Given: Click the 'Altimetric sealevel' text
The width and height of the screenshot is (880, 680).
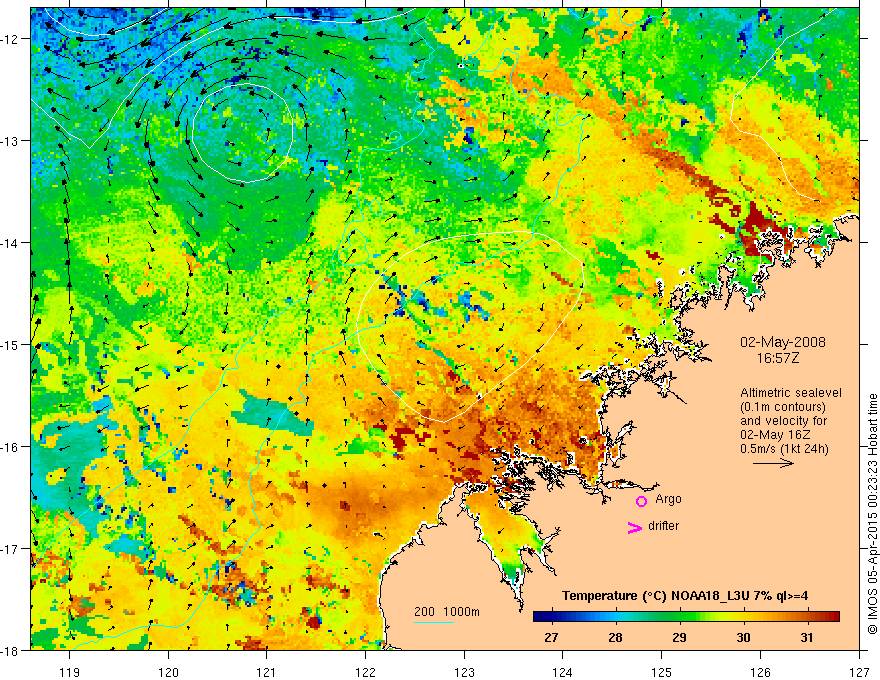Looking at the screenshot, I should [x=791, y=393].
